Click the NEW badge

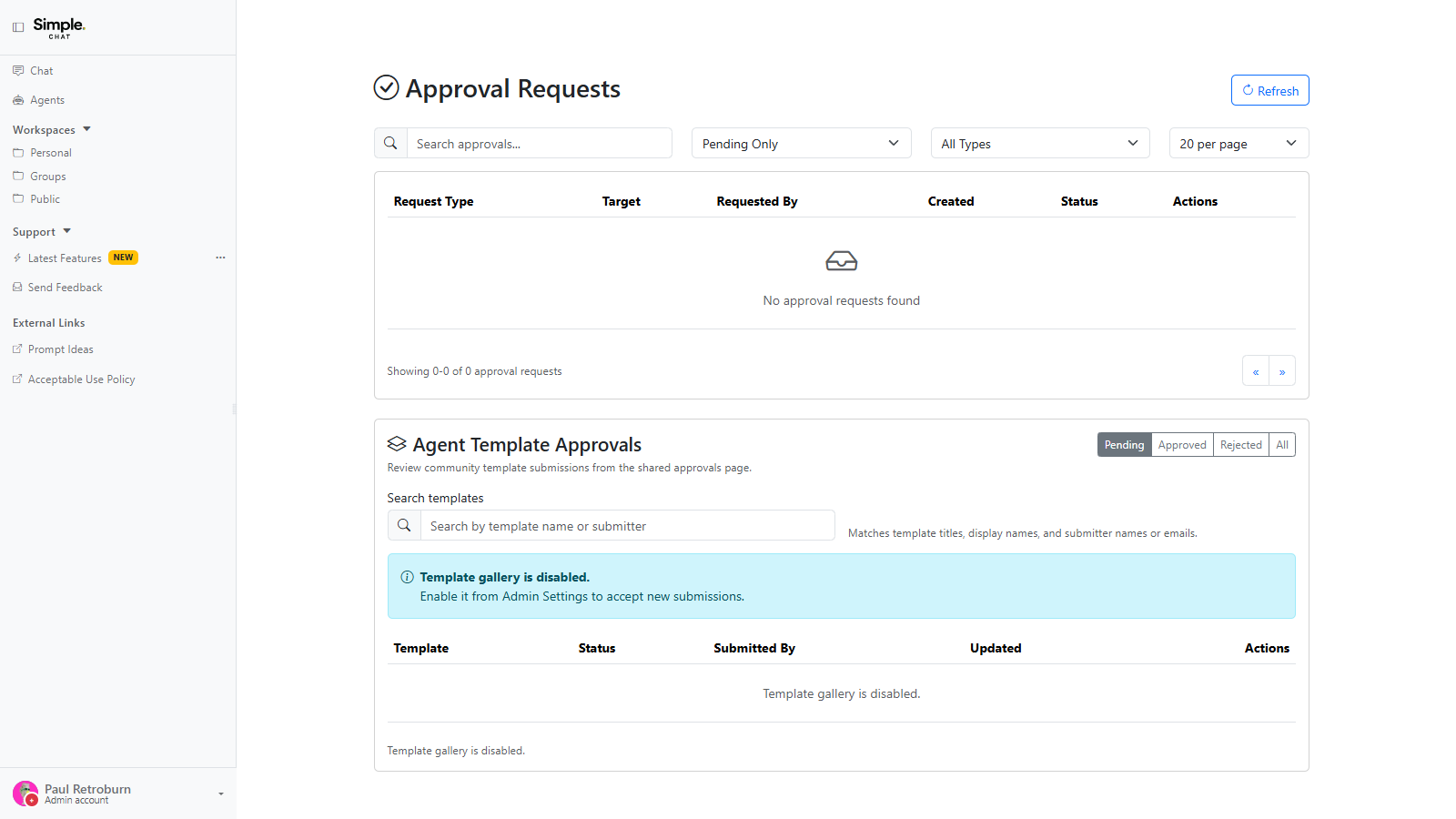[x=124, y=258]
